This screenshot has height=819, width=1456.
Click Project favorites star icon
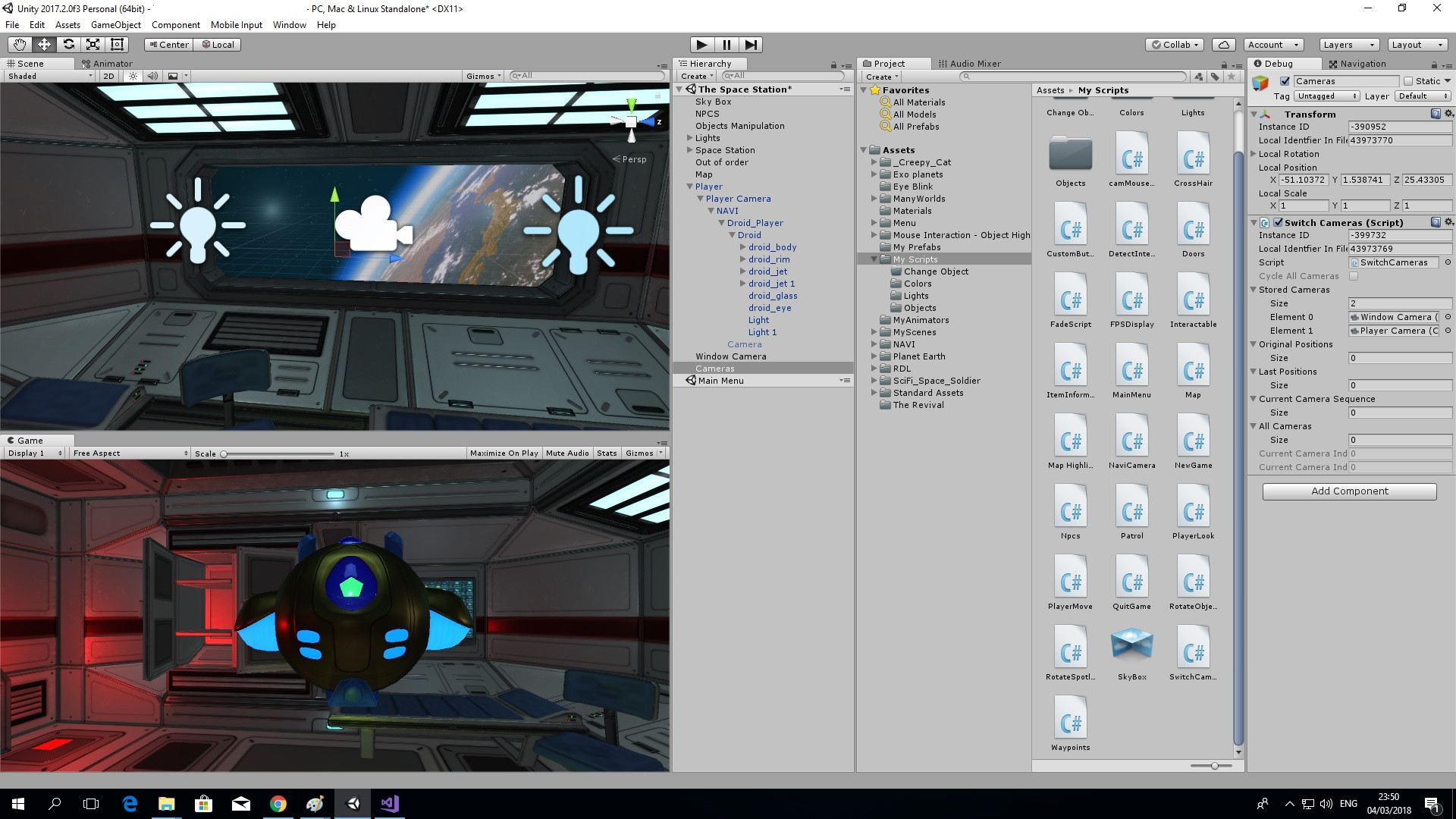(x=1232, y=77)
